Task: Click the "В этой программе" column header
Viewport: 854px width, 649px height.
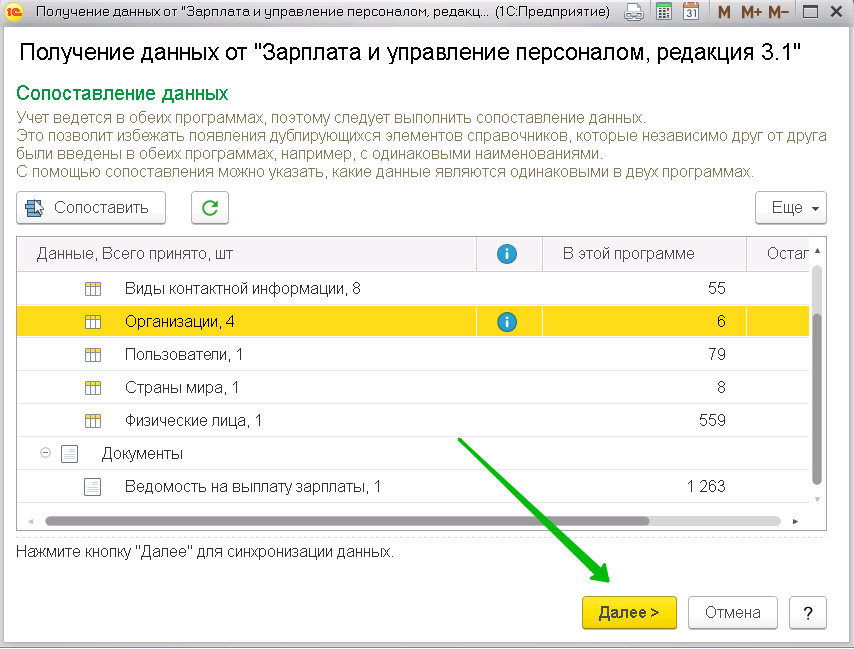Action: 644,254
